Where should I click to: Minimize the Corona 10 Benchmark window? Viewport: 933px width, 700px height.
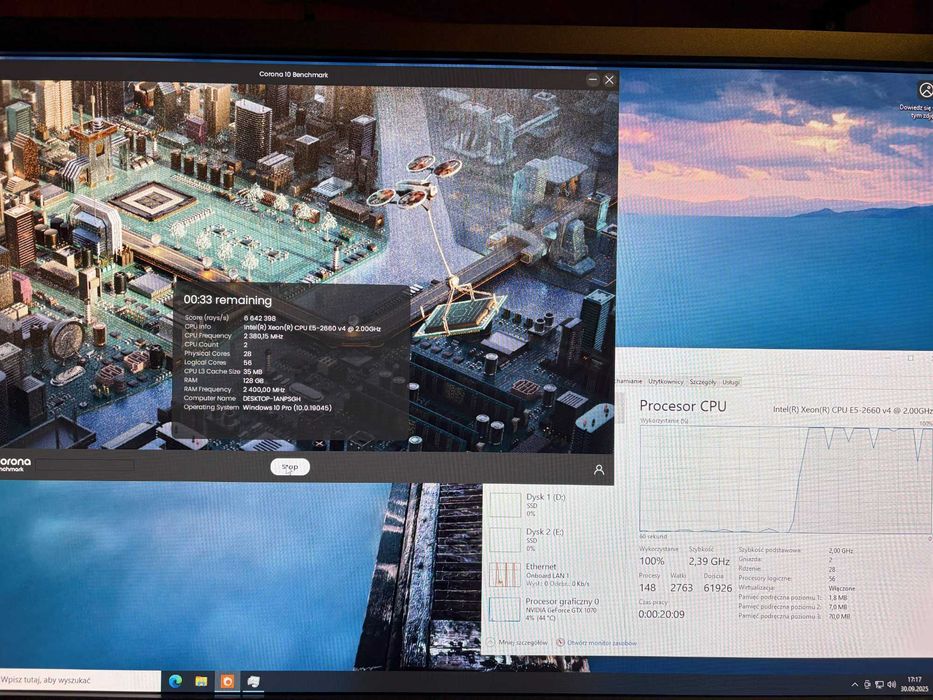tap(592, 79)
